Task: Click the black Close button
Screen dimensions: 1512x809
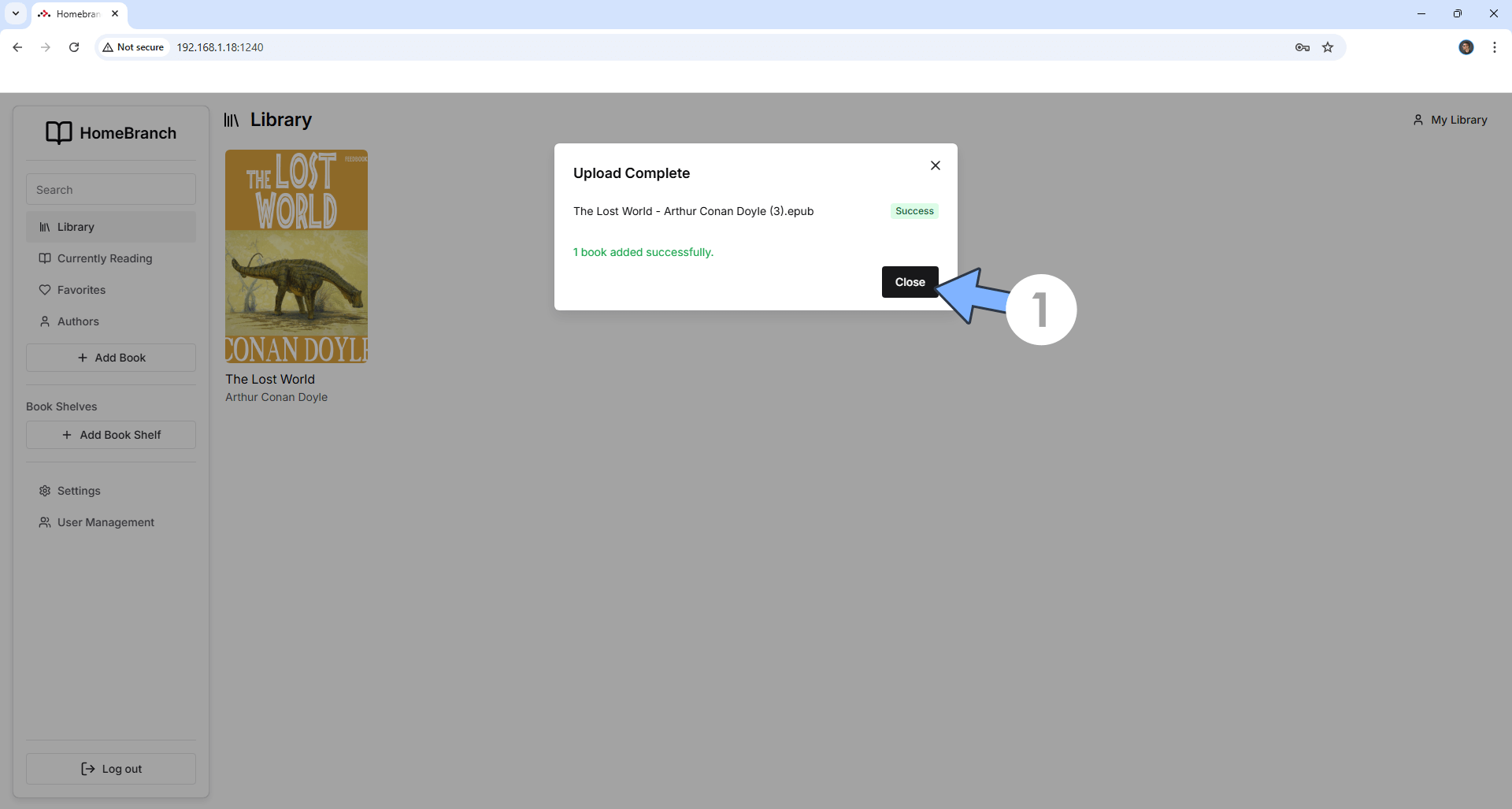Action: coord(910,282)
